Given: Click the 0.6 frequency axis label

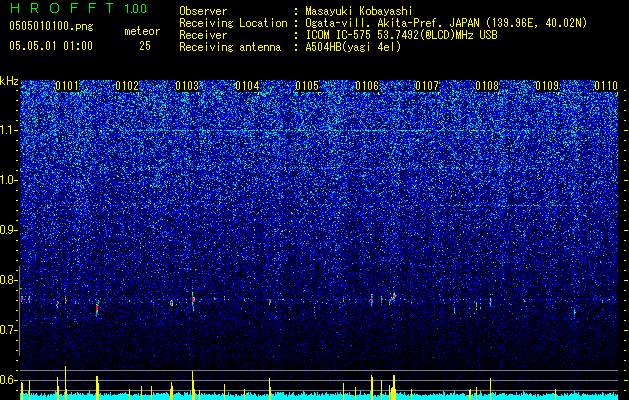Looking at the screenshot, I should (9, 380).
